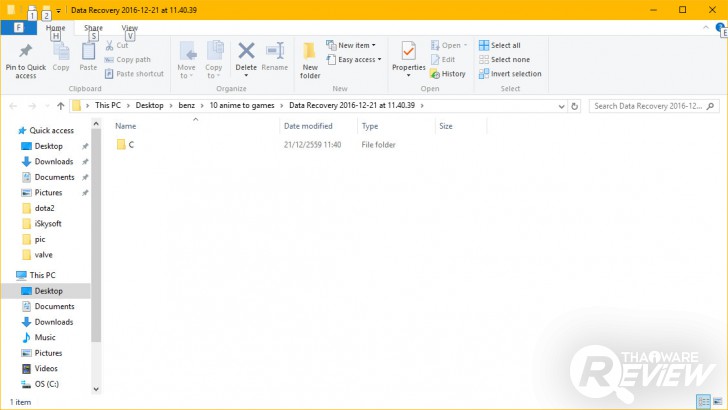Open the OS (C:) drive

click(x=40, y=384)
